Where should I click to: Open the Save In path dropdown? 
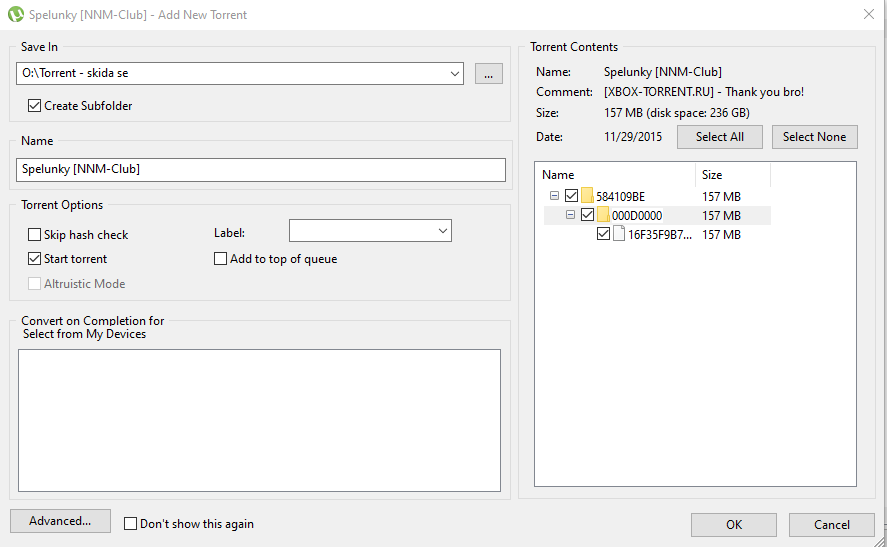tap(454, 74)
